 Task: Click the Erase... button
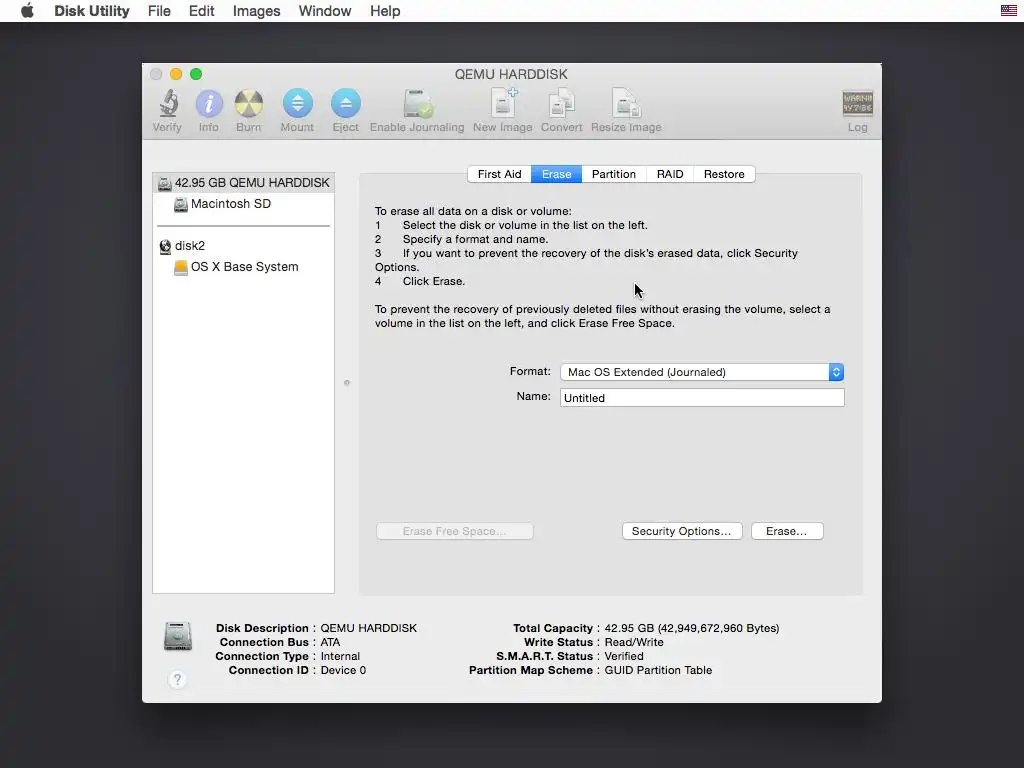point(787,532)
